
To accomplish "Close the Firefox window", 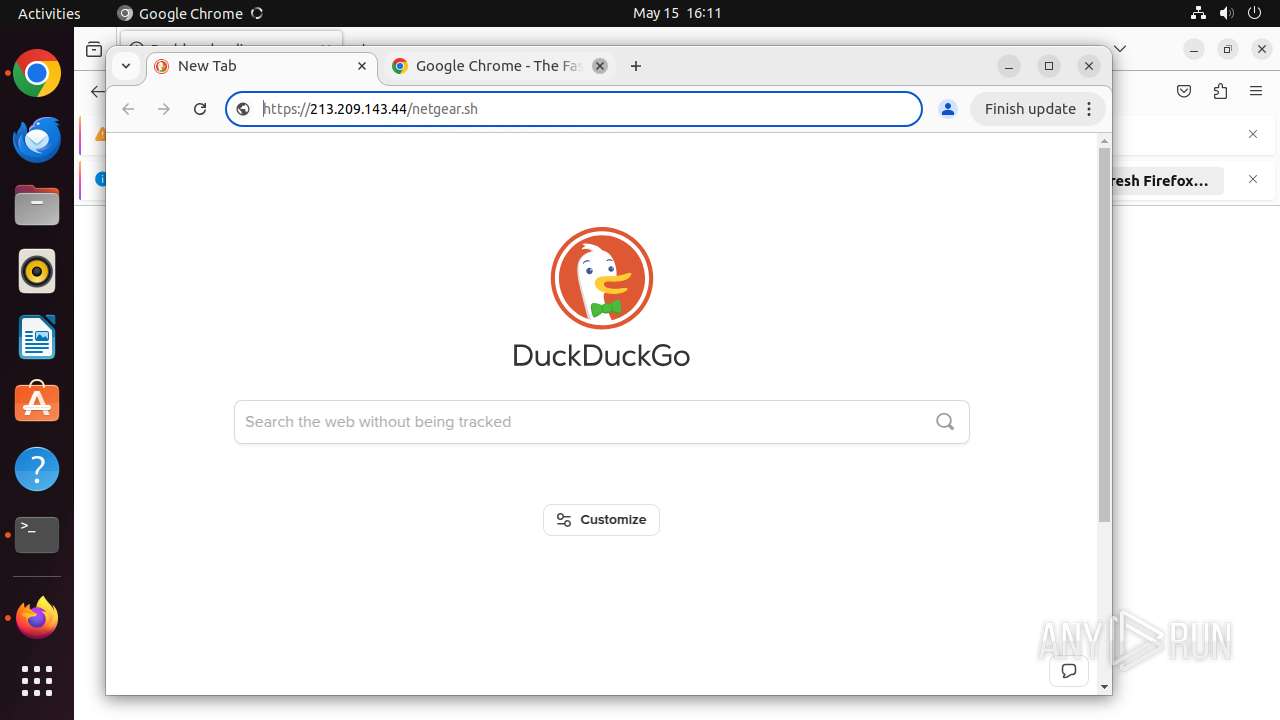I will pos(1262,49).
